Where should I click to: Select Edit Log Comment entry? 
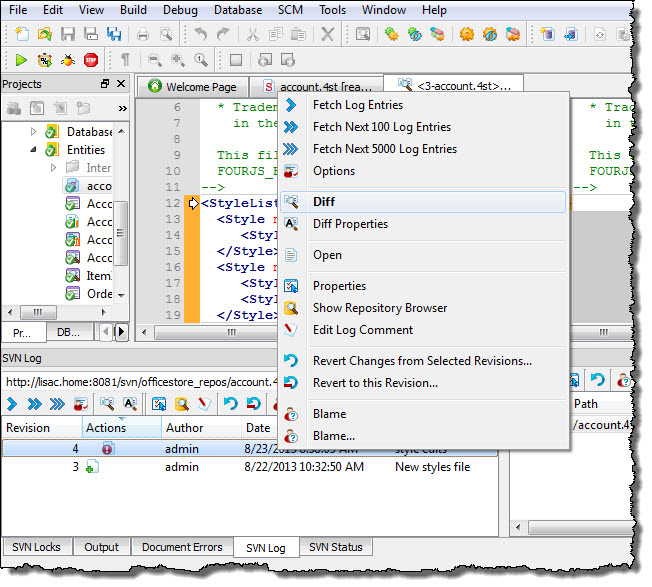tap(423, 330)
